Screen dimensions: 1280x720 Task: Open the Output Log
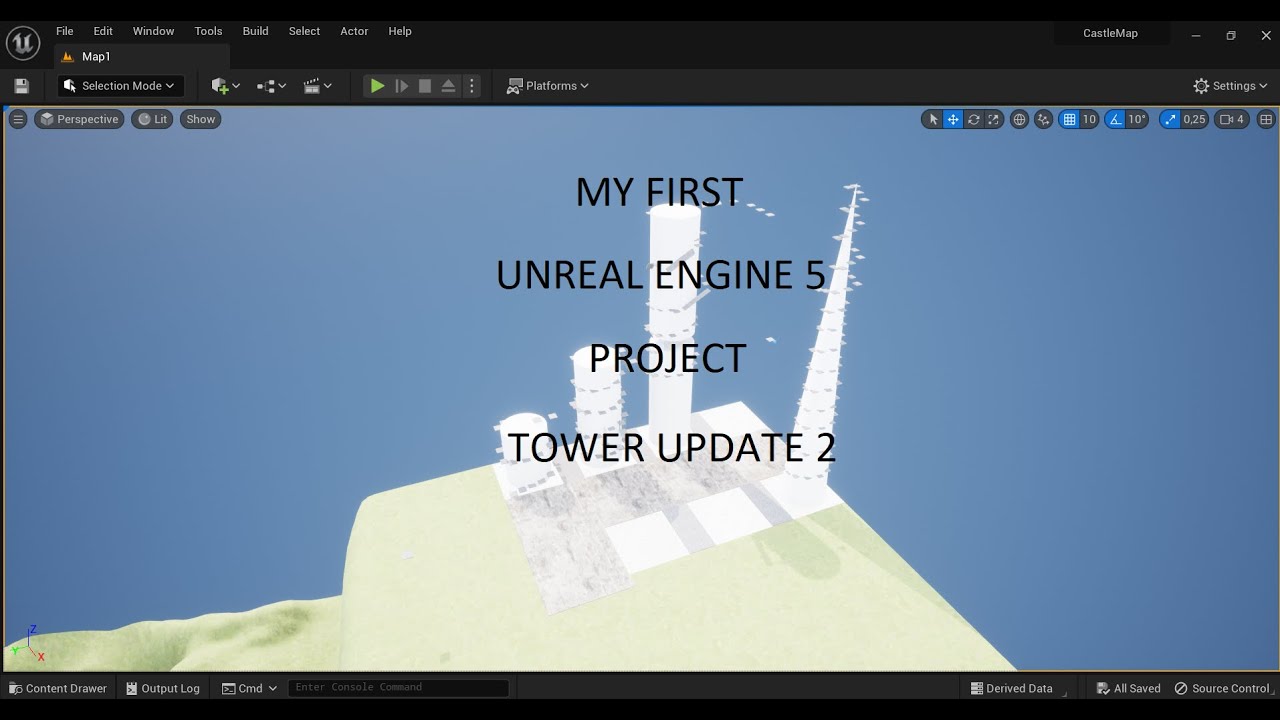click(x=163, y=688)
